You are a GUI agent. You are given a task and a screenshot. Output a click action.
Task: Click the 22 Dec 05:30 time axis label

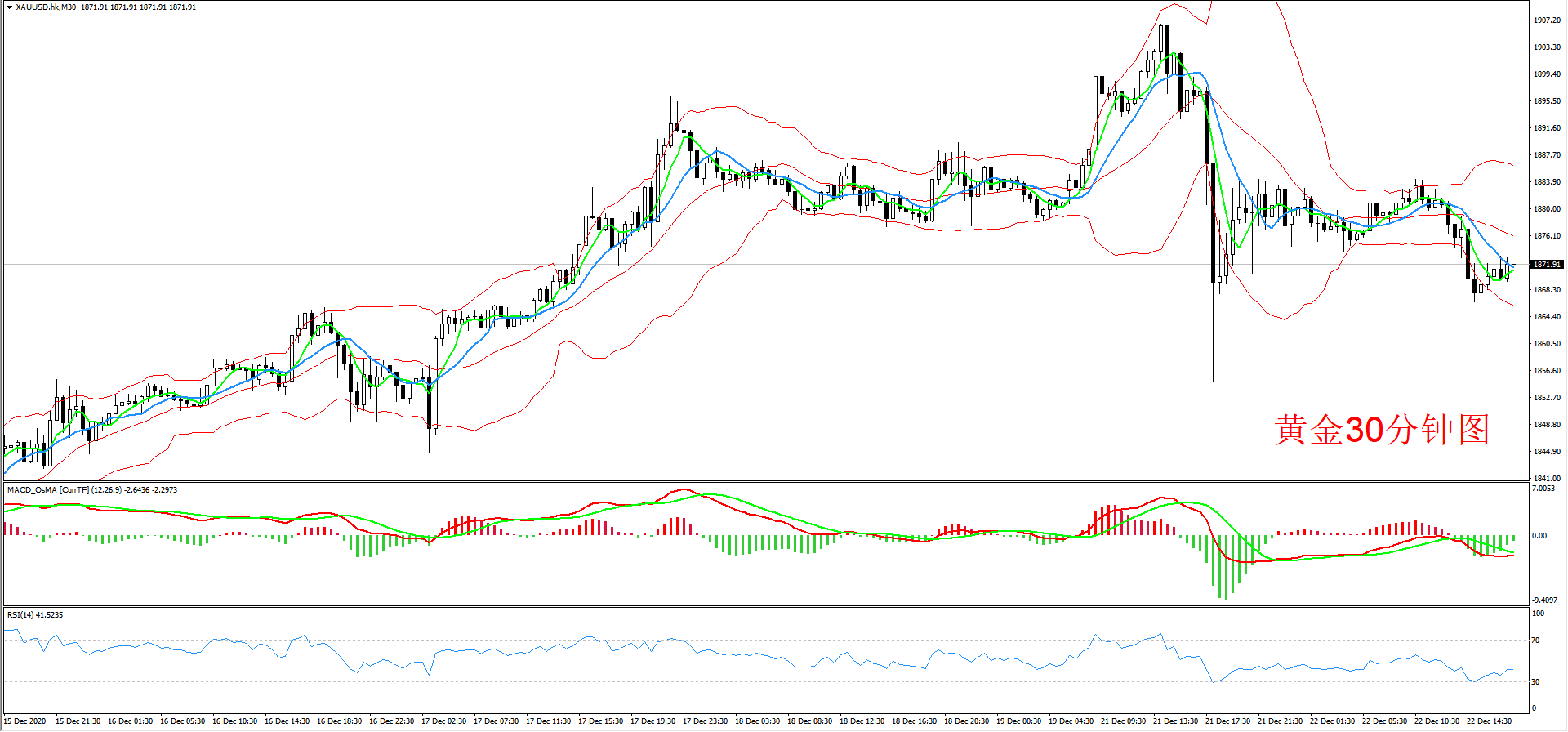point(1384,721)
